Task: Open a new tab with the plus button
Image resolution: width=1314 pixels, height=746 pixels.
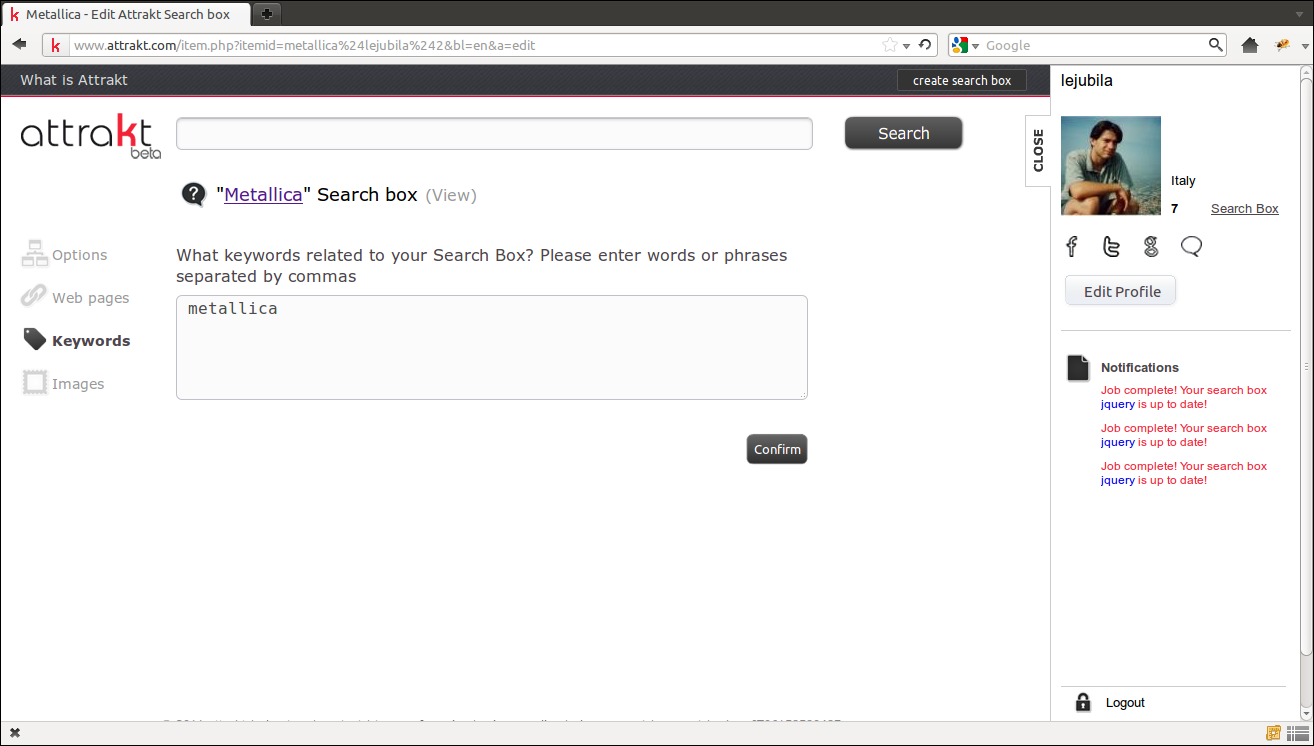Action: (266, 14)
